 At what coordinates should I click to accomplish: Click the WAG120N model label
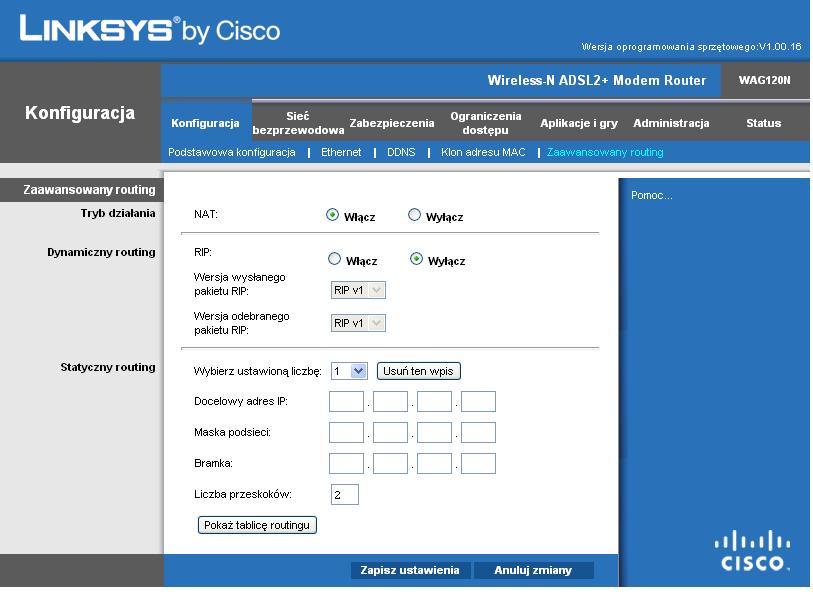[x=764, y=80]
